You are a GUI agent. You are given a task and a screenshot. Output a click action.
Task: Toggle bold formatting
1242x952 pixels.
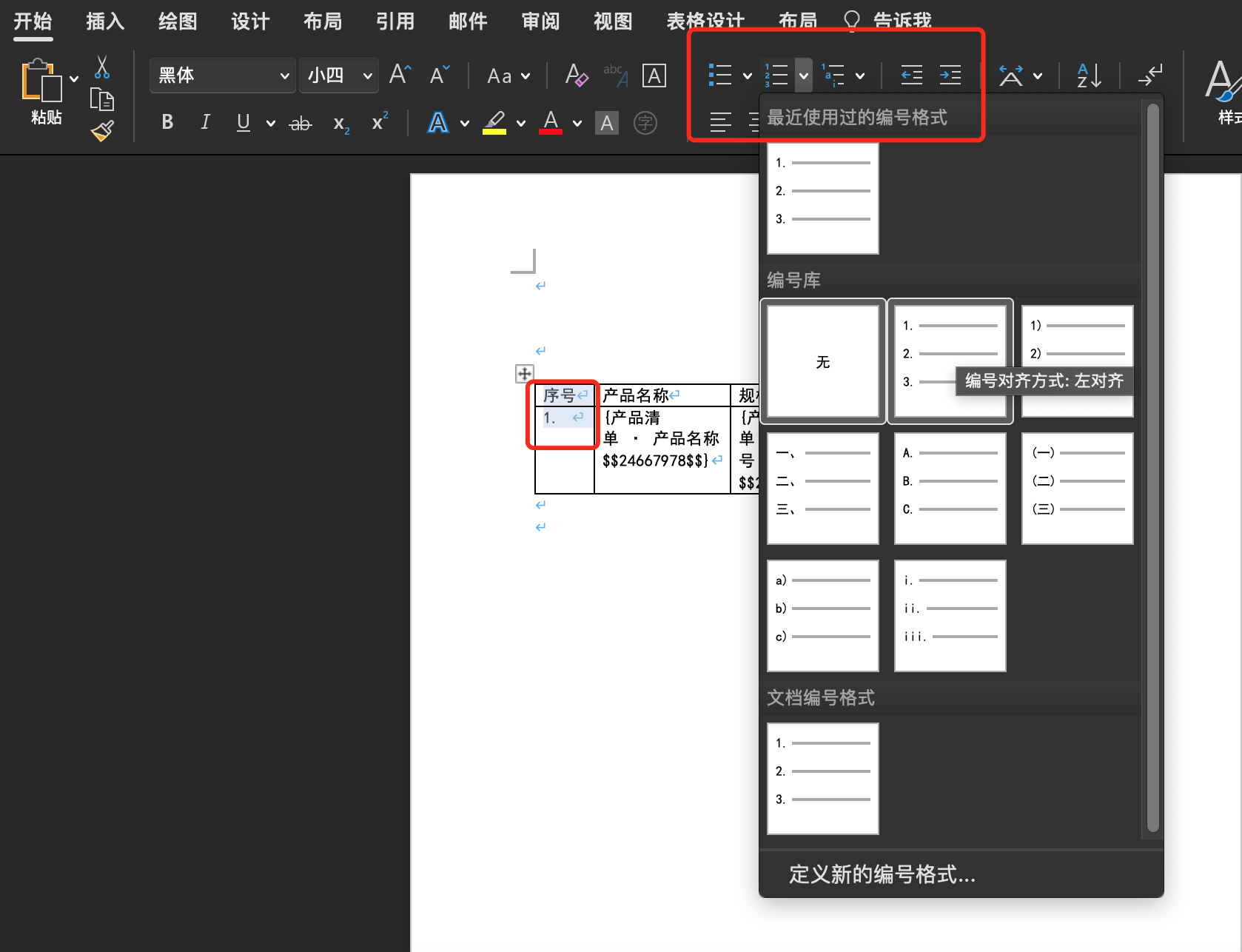167,122
